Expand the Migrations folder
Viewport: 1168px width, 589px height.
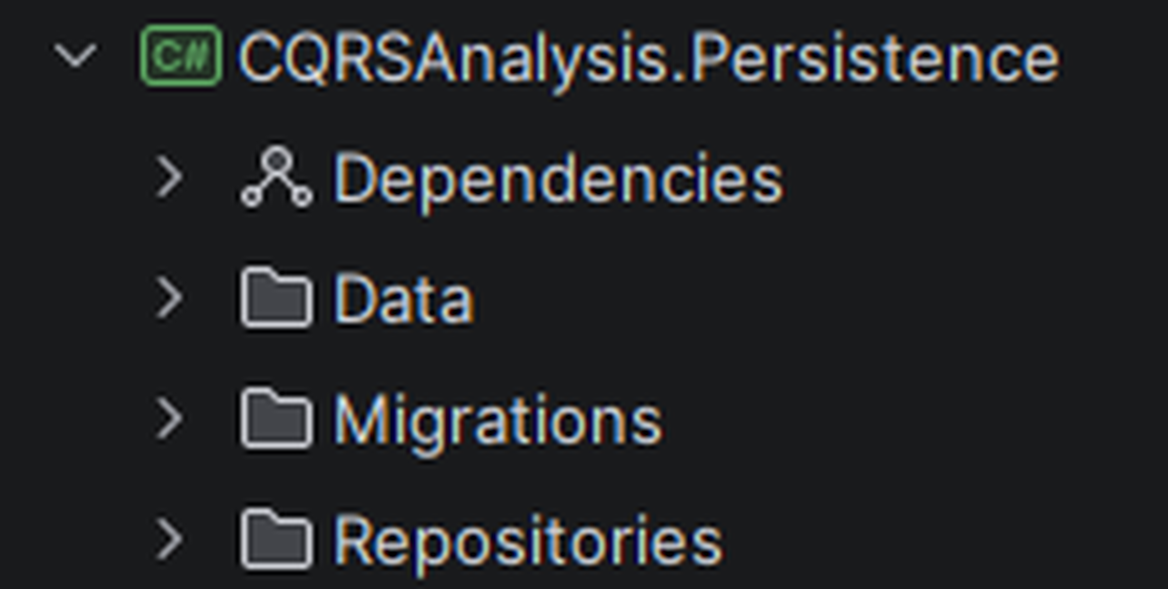tap(171, 418)
